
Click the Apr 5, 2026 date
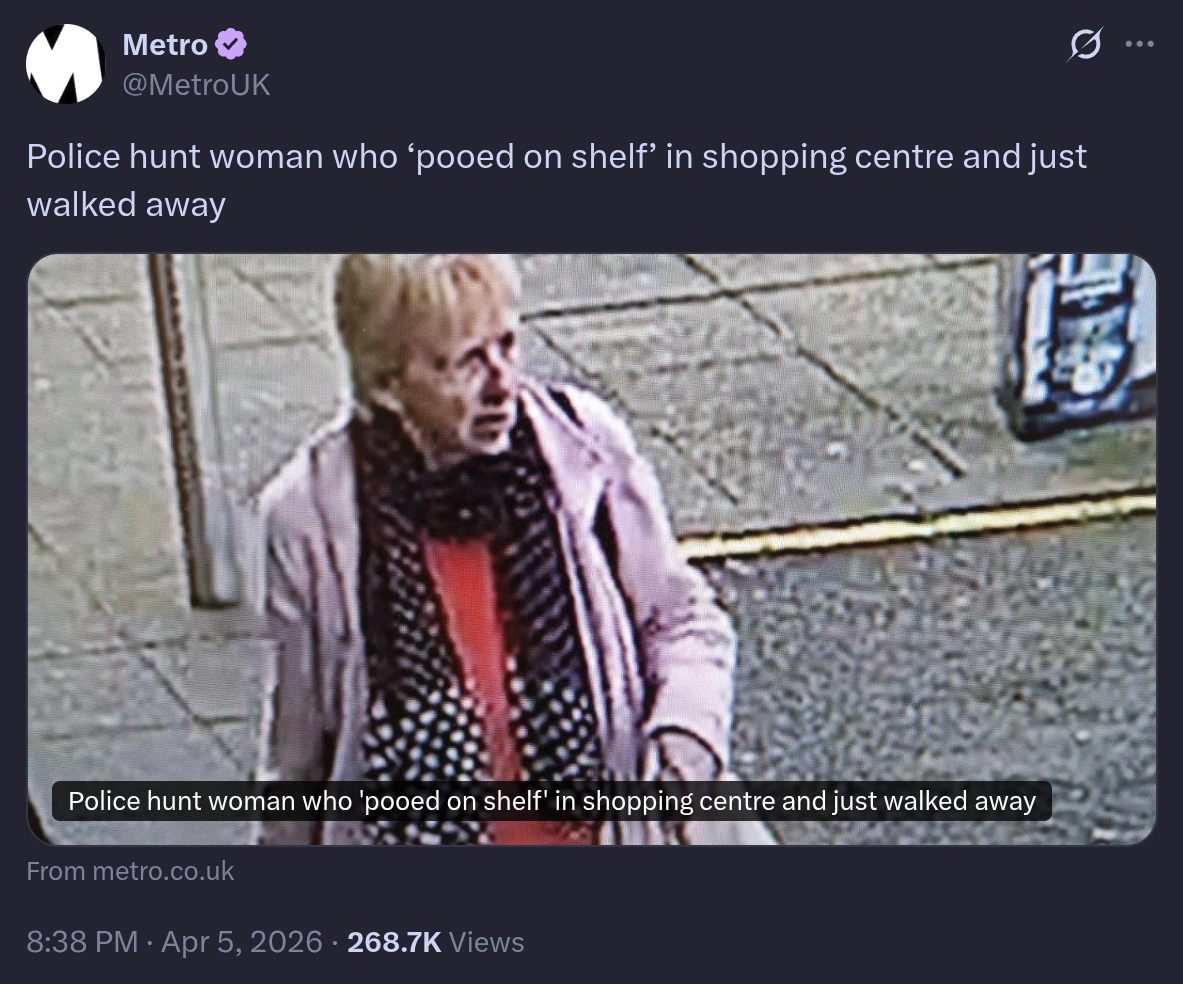(241, 942)
